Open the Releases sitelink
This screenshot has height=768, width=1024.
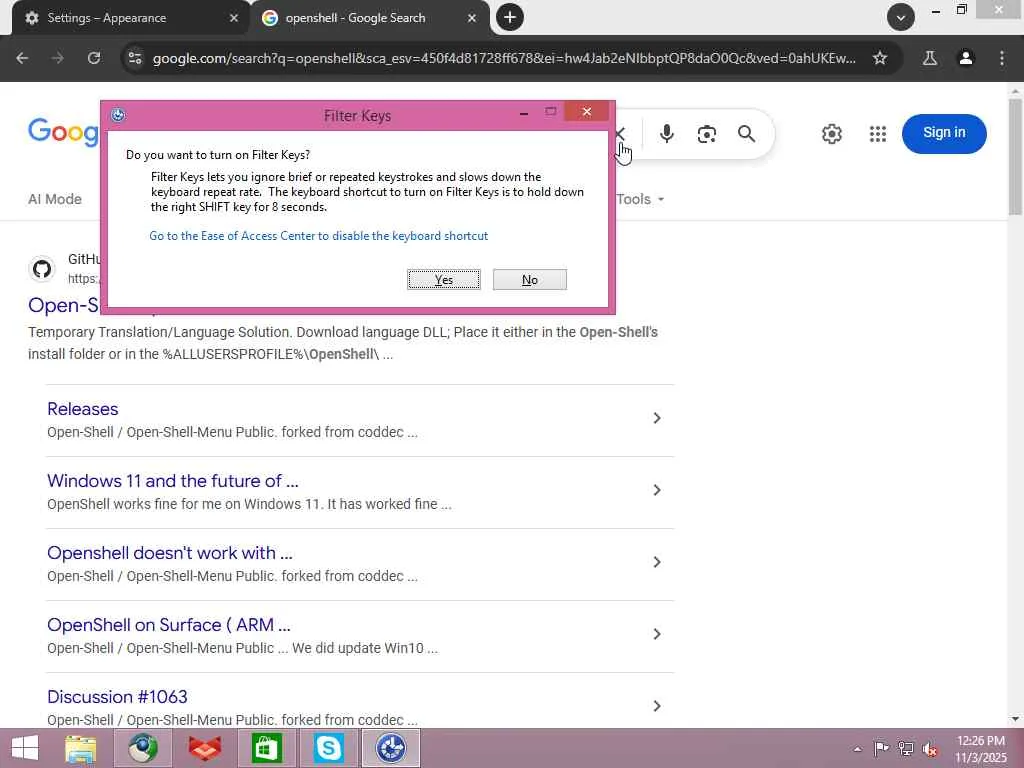82,409
